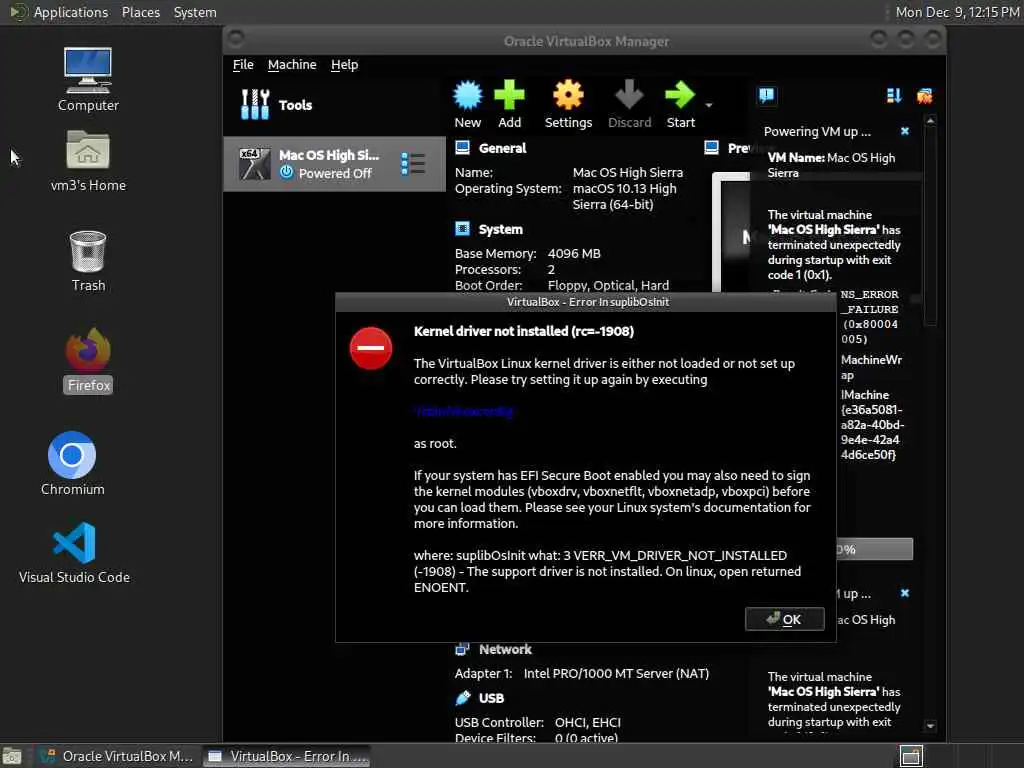Click the VirtualBox Manager window menu button
Viewport: 1024px width, 768px height.
tap(236, 39)
